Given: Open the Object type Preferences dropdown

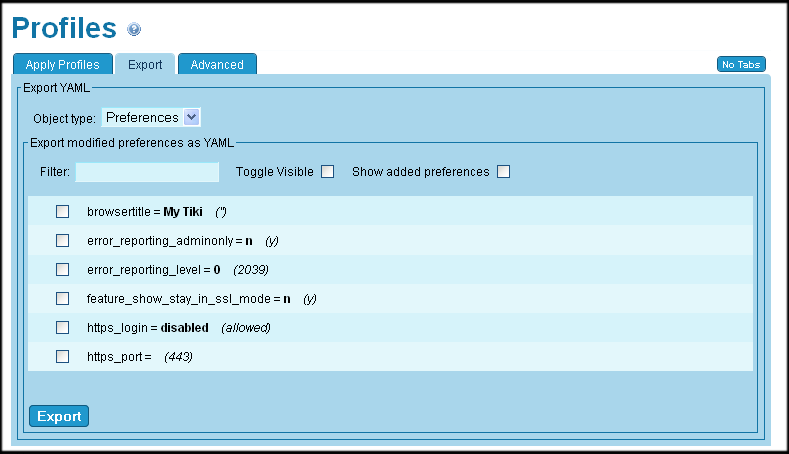Looking at the screenshot, I should coord(151,117).
